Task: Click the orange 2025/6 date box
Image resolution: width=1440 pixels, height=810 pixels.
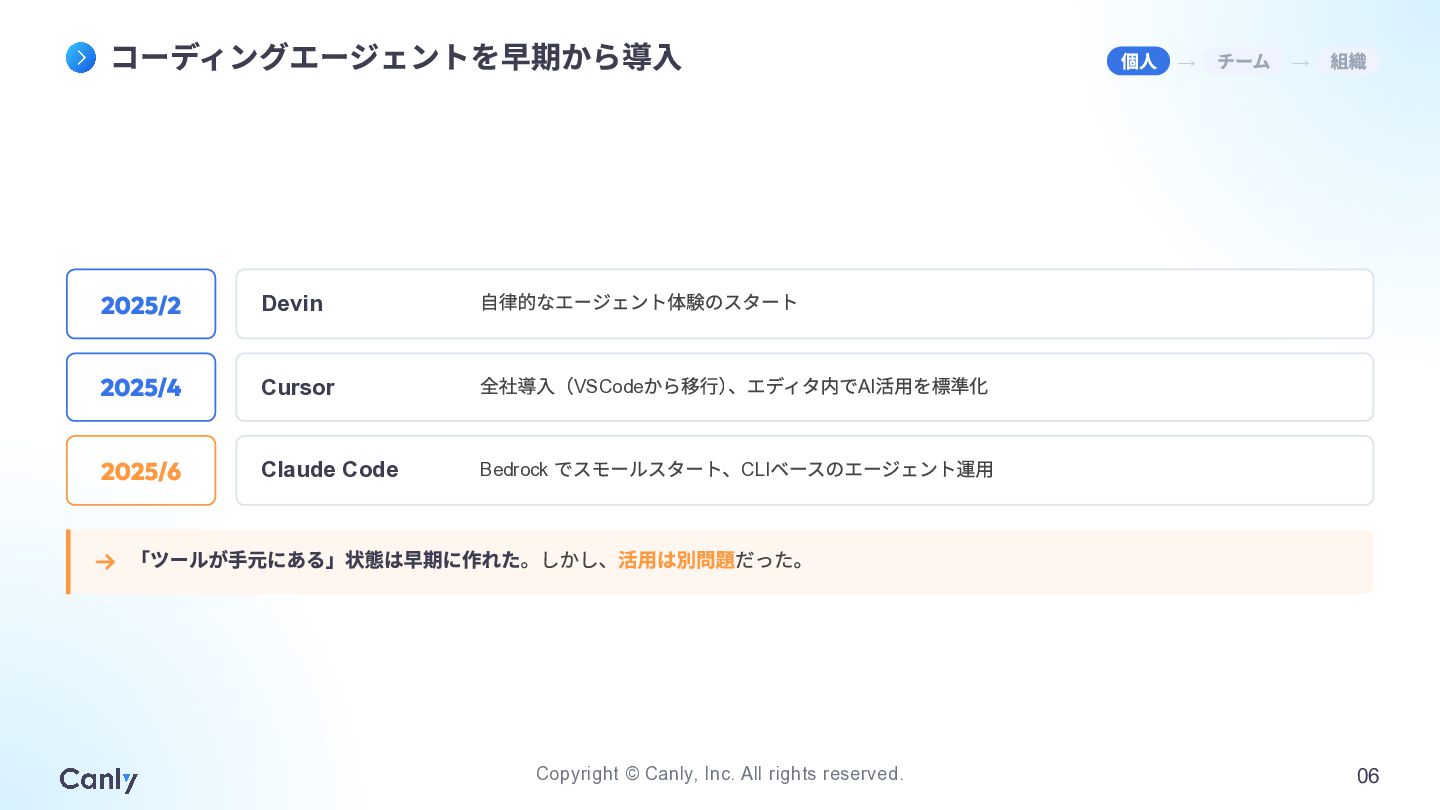Action: coord(141,470)
